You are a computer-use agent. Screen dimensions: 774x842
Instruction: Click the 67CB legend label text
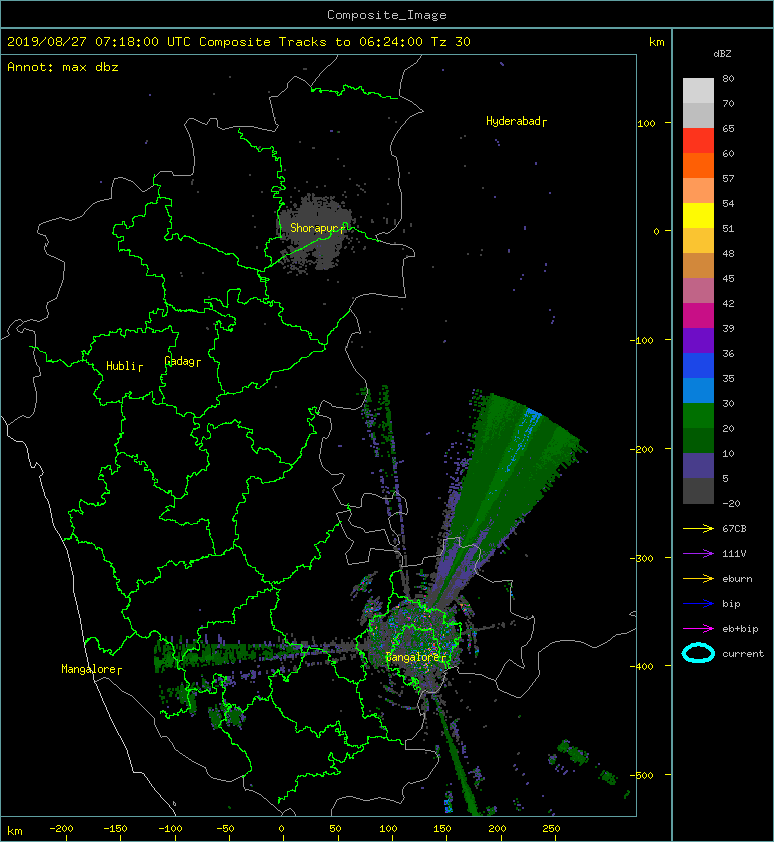click(x=734, y=529)
